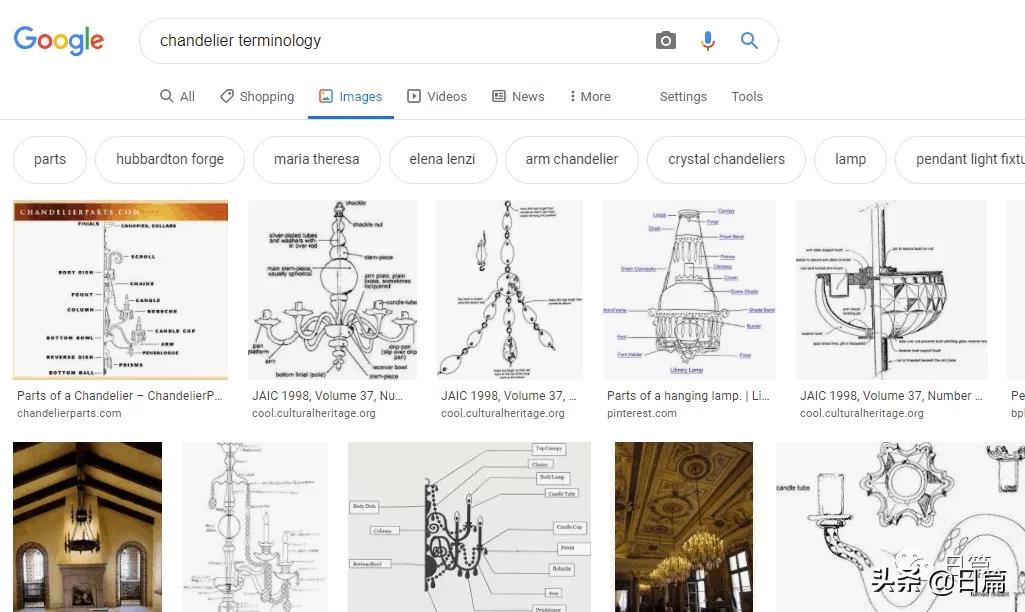This screenshot has width=1025, height=612.
Task: Switch to the All results tab
Action: click(178, 96)
